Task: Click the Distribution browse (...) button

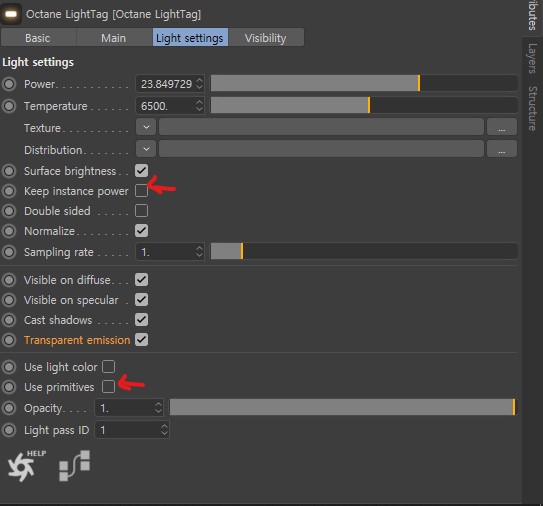Action: tap(502, 149)
